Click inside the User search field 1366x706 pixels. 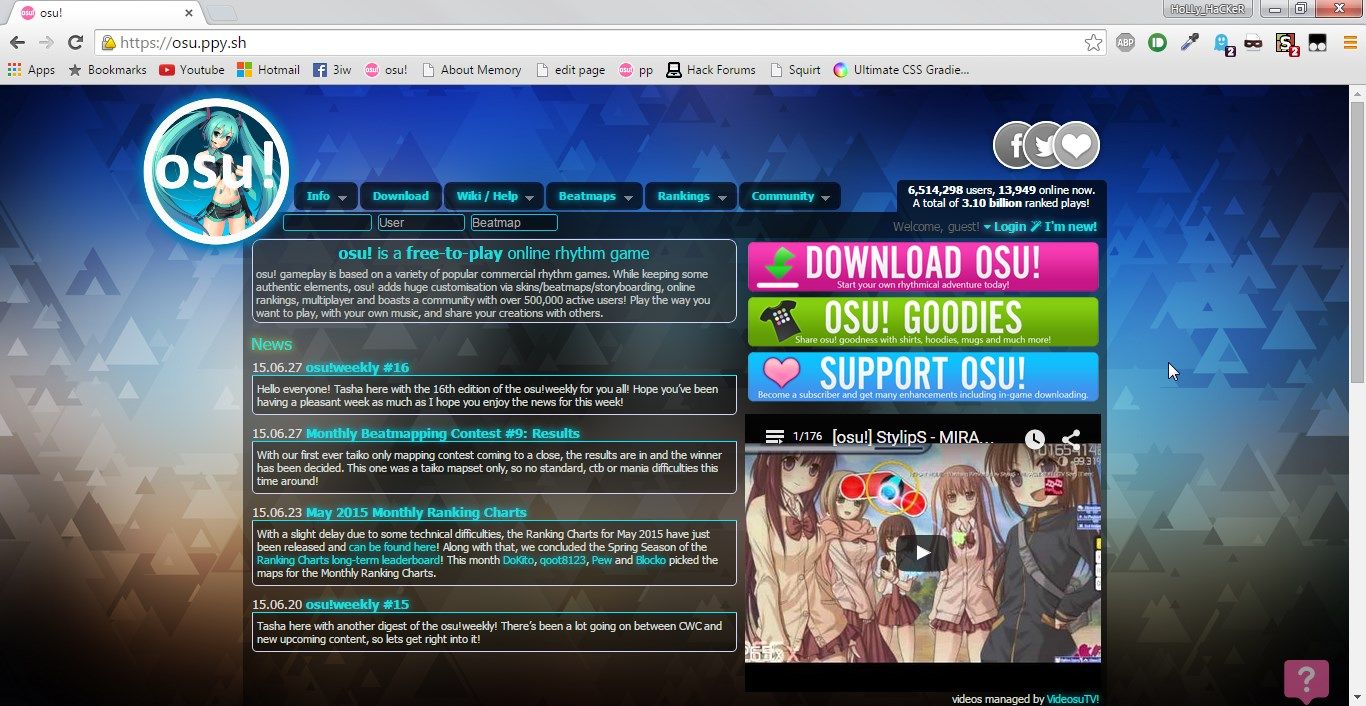[419, 222]
